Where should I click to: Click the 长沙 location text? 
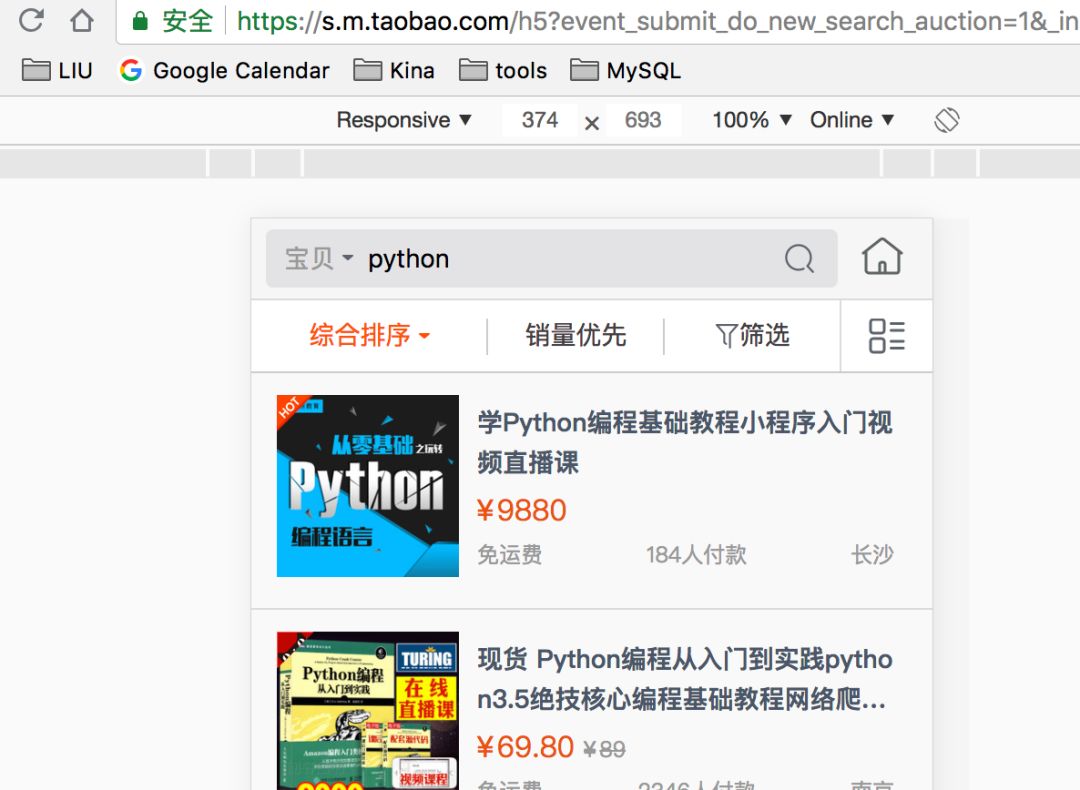click(872, 554)
